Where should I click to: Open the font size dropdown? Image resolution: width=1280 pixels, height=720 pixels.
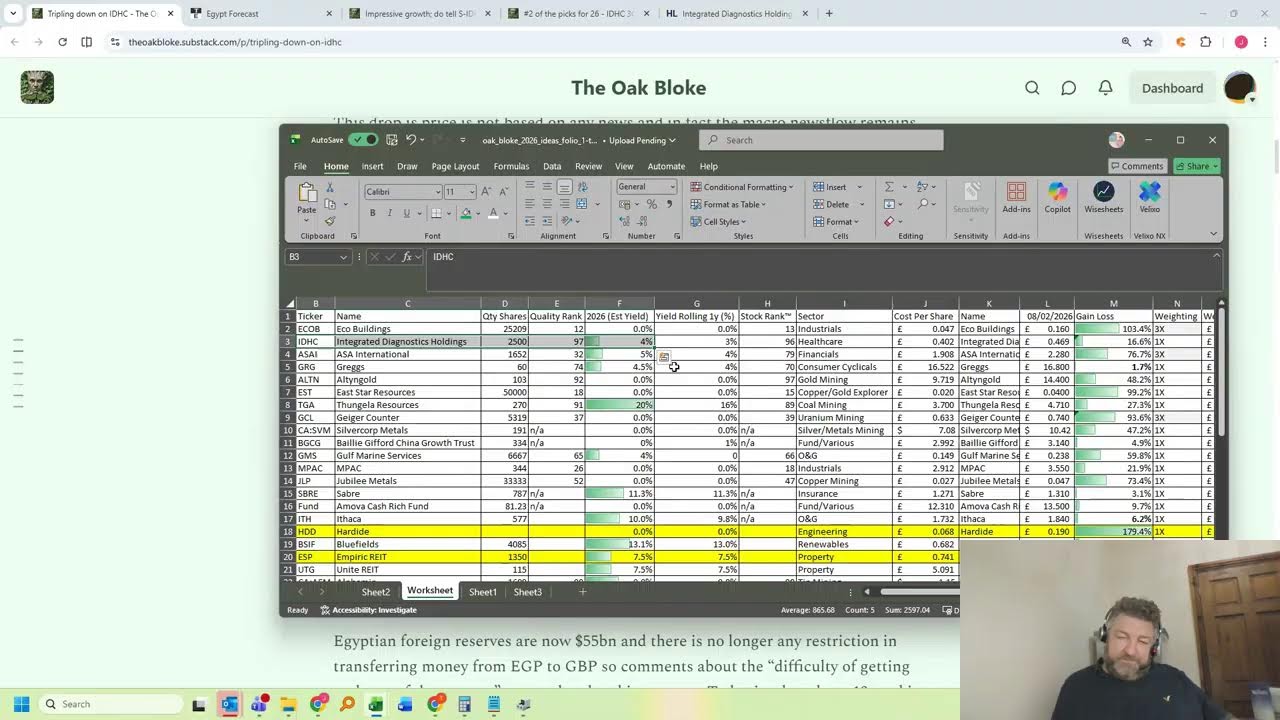pyautogui.click(x=471, y=192)
